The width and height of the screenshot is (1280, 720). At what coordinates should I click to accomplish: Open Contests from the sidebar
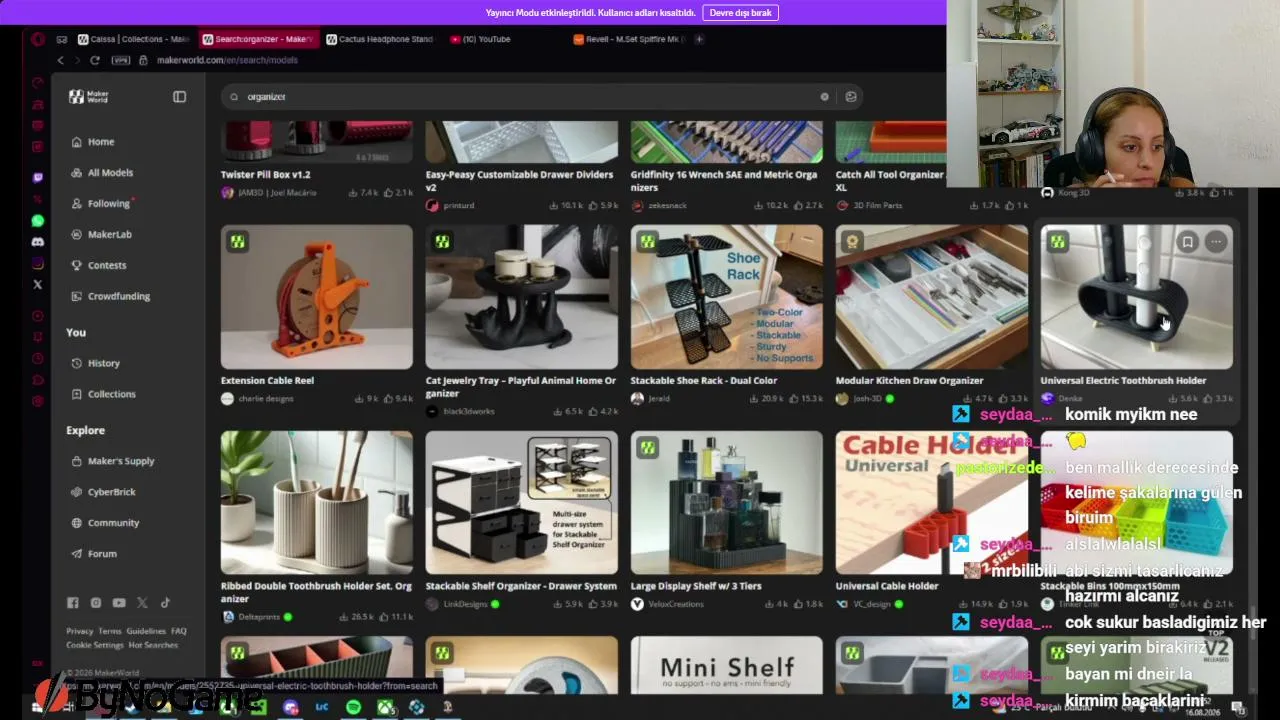[x=99, y=266]
